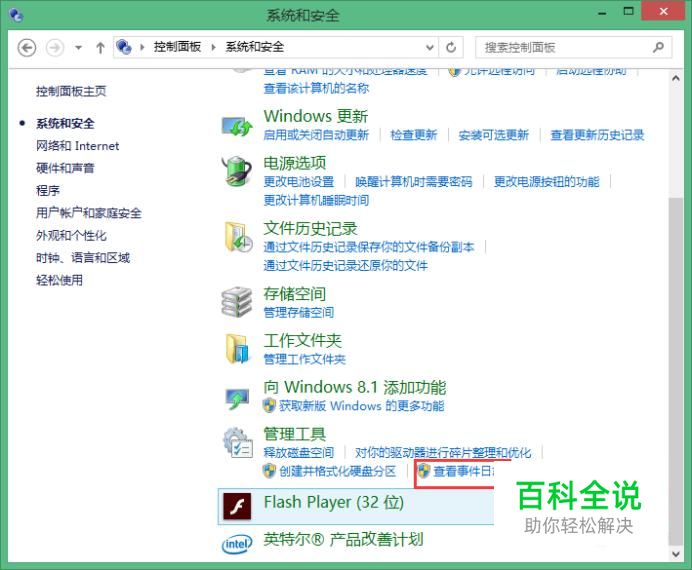Click the 工作文件夹 folder icon
This screenshot has width=692, height=570.
tap(237, 349)
